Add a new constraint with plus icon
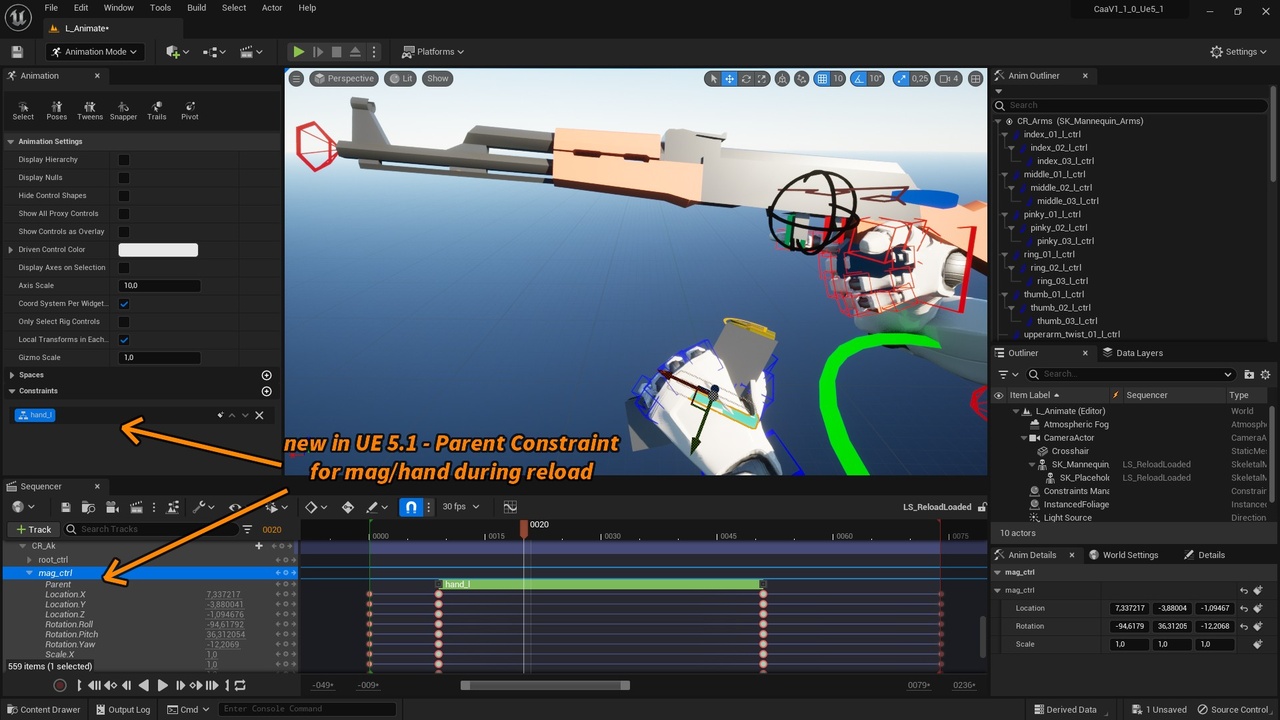Viewport: 1280px width, 720px height. pos(266,391)
